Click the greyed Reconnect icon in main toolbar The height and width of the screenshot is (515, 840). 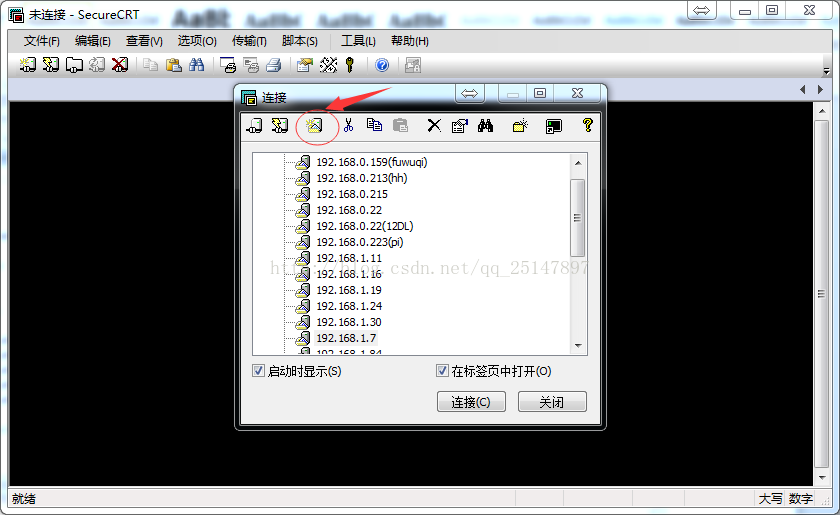(x=97, y=65)
